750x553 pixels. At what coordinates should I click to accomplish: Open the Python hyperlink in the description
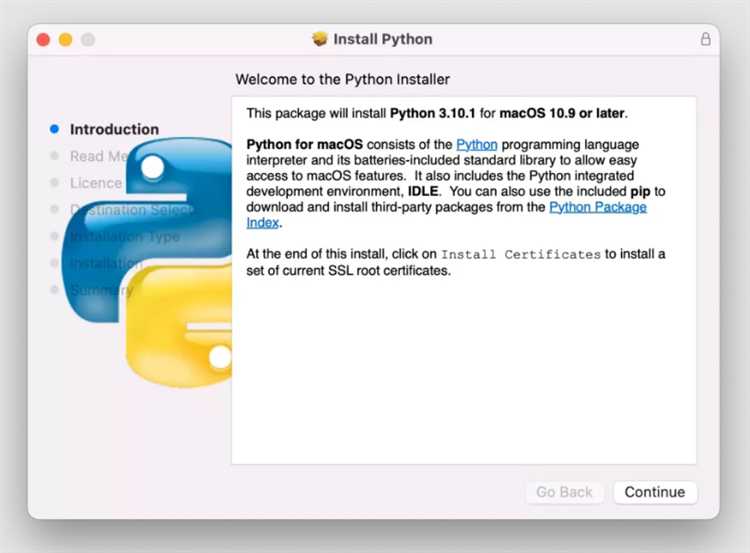point(476,145)
